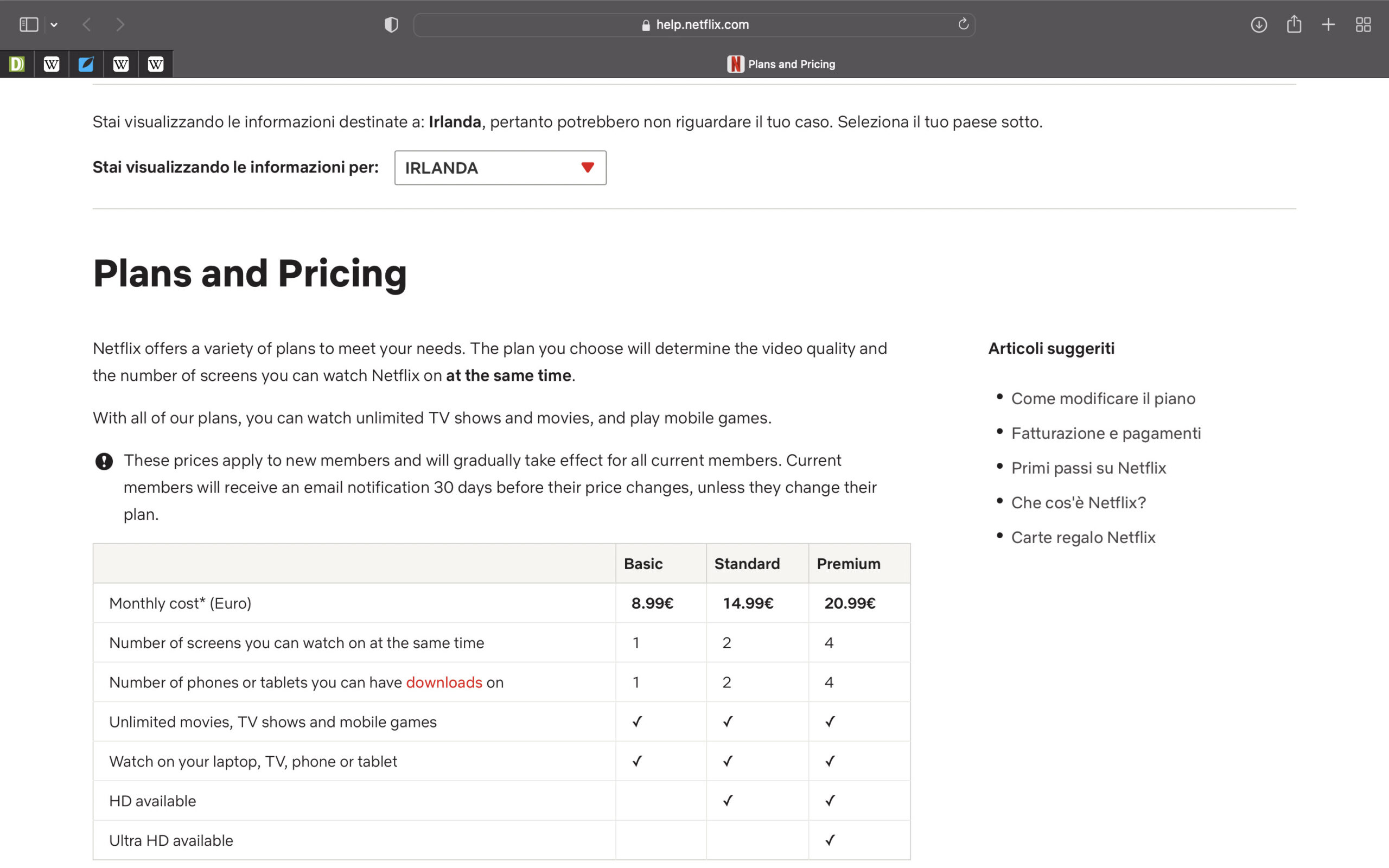
Task: Open the downloads icon in toolbar
Action: click(x=1258, y=25)
